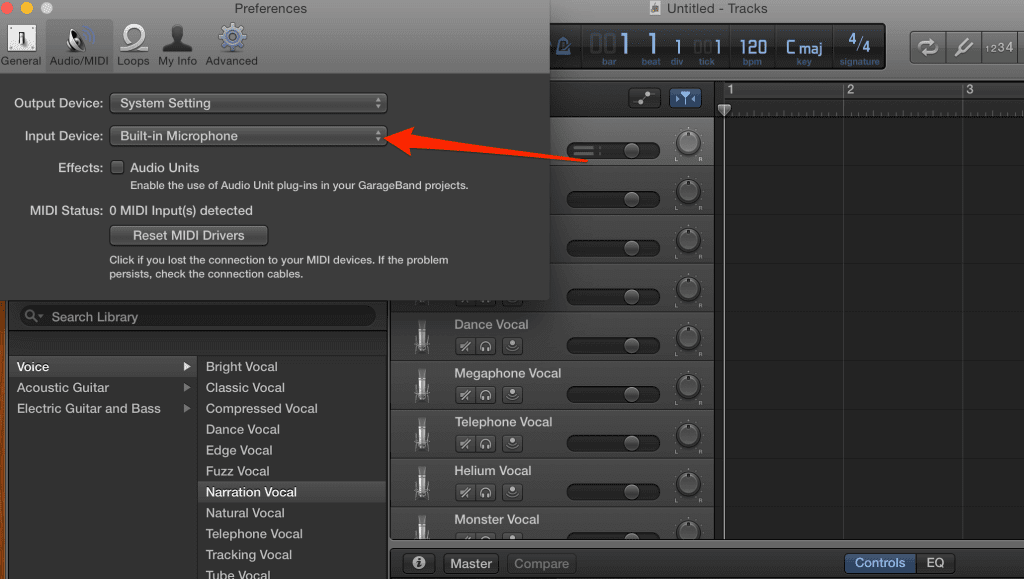Open the C maj key menu
The height and width of the screenshot is (579, 1024).
pyautogui.click(x=804, y=48)
